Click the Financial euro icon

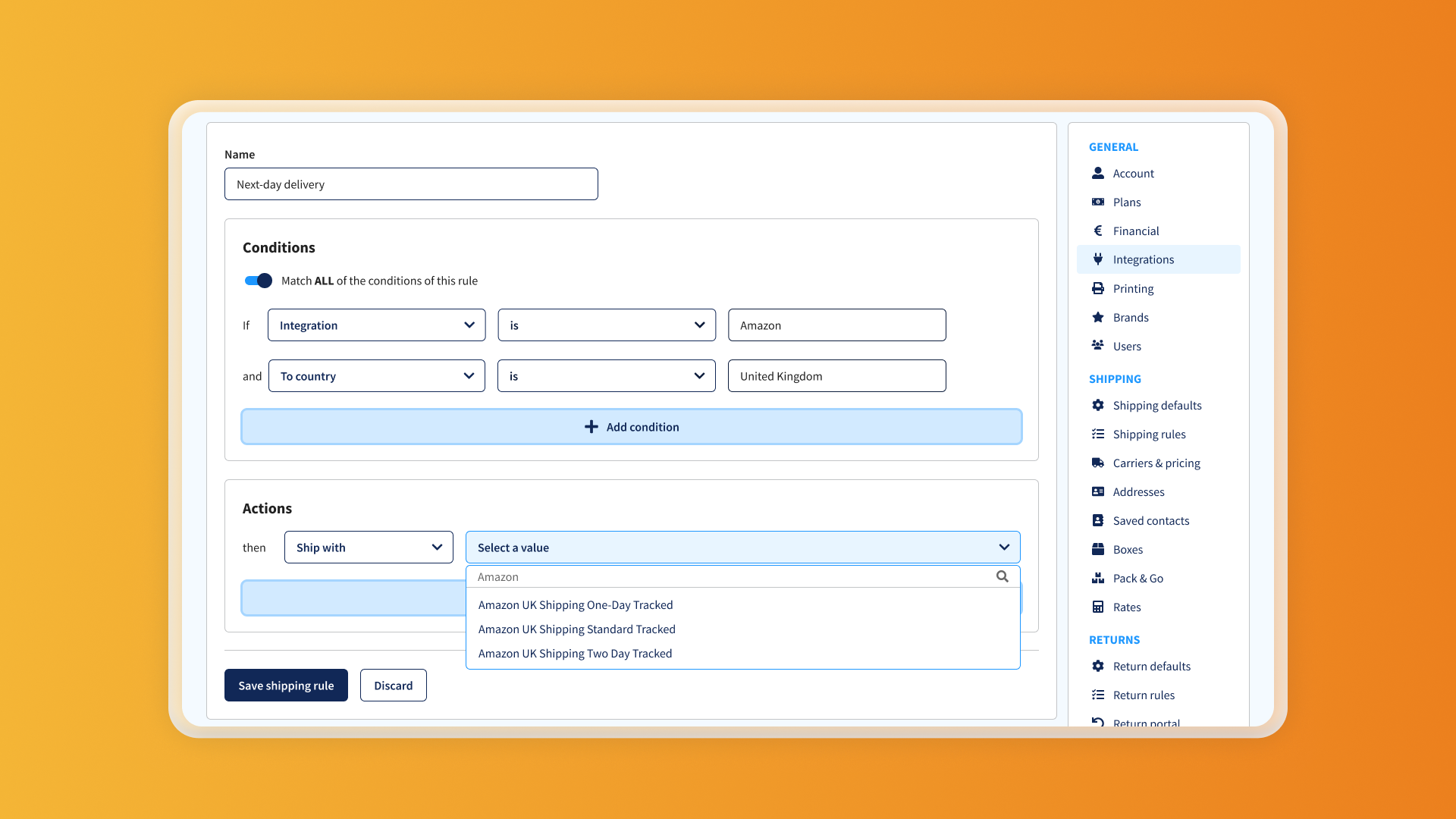1097,231
